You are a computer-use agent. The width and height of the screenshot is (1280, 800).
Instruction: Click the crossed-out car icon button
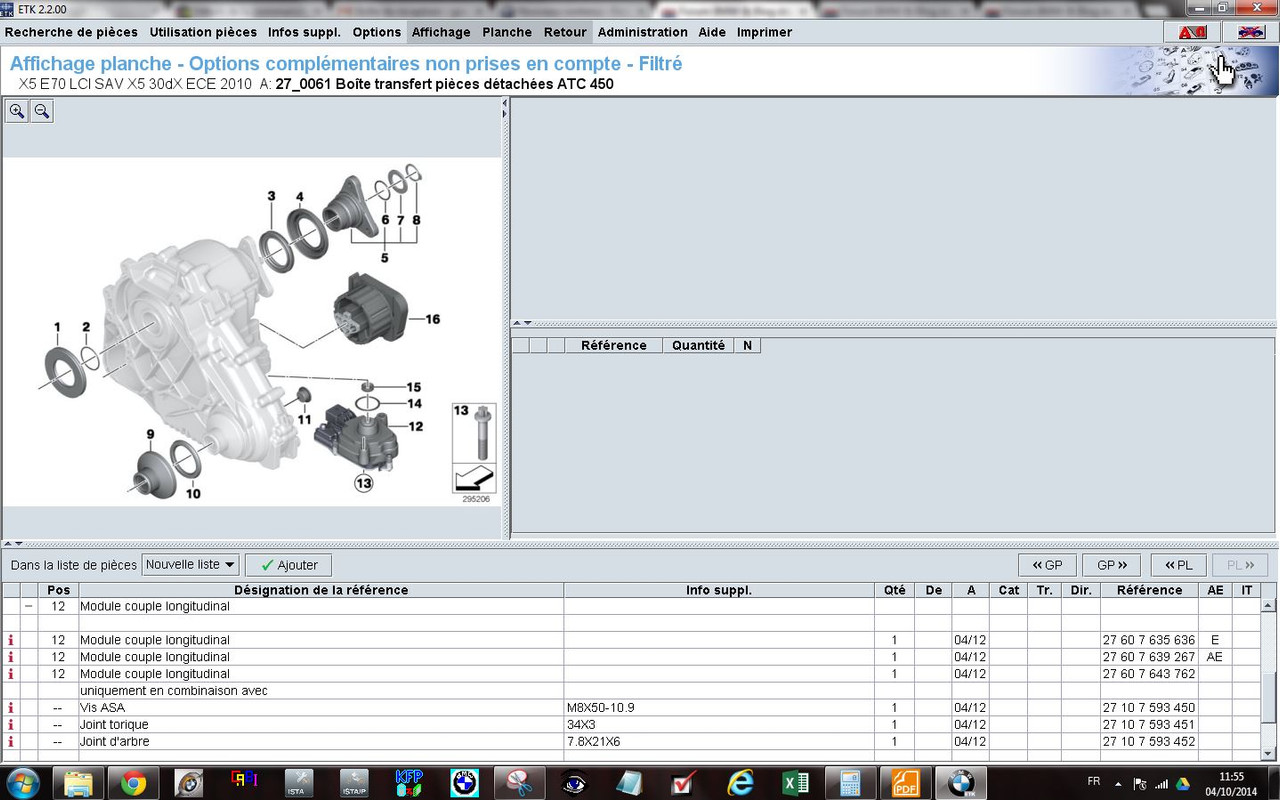click(1250, 33)
